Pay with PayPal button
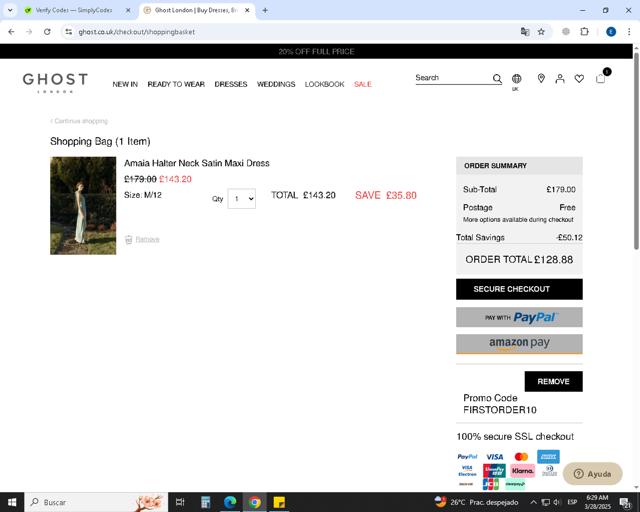This screenshot has height=512, width=640. tap(519, 317)
